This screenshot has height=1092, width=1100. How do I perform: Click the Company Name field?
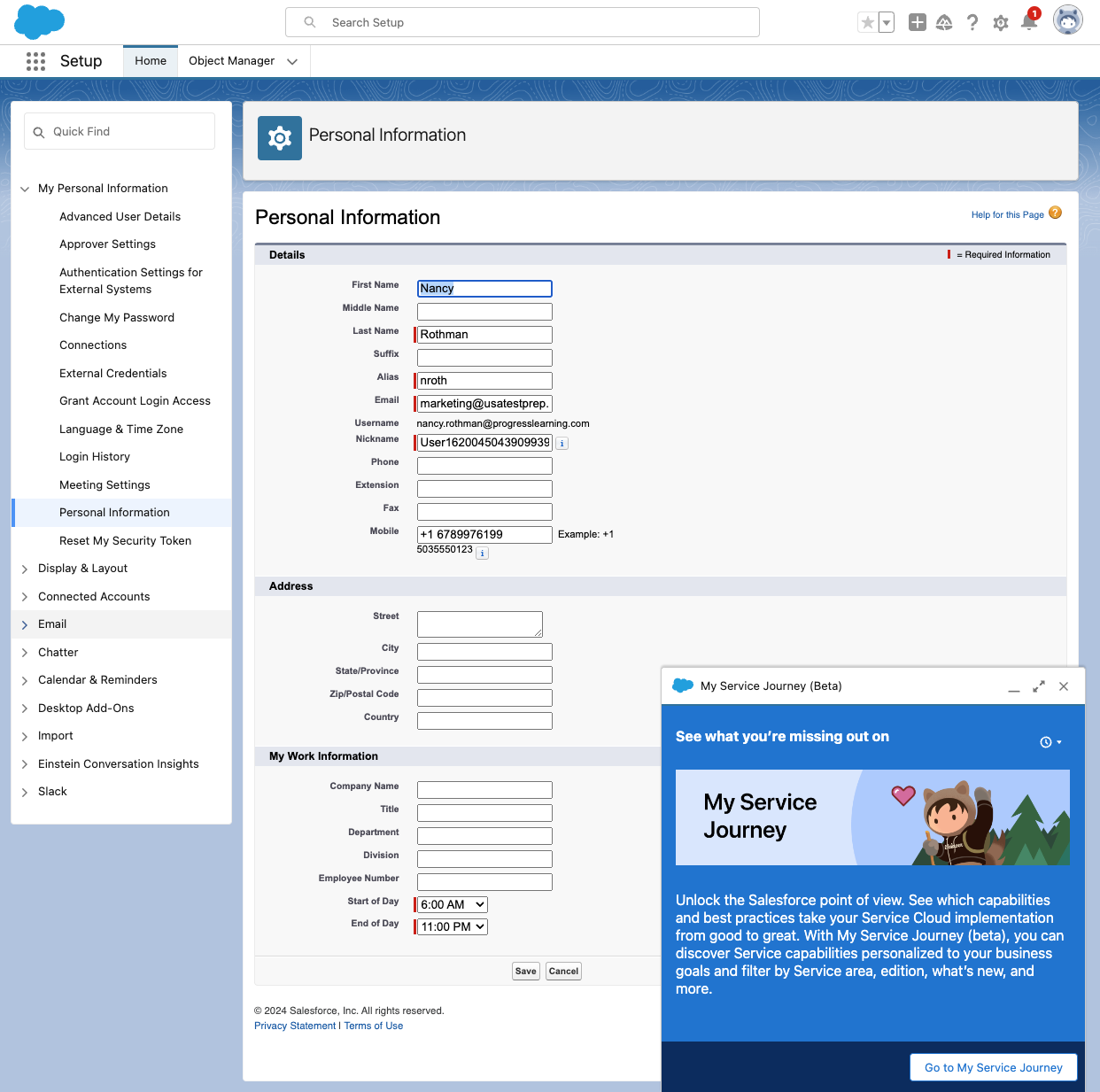pos(484,789)
